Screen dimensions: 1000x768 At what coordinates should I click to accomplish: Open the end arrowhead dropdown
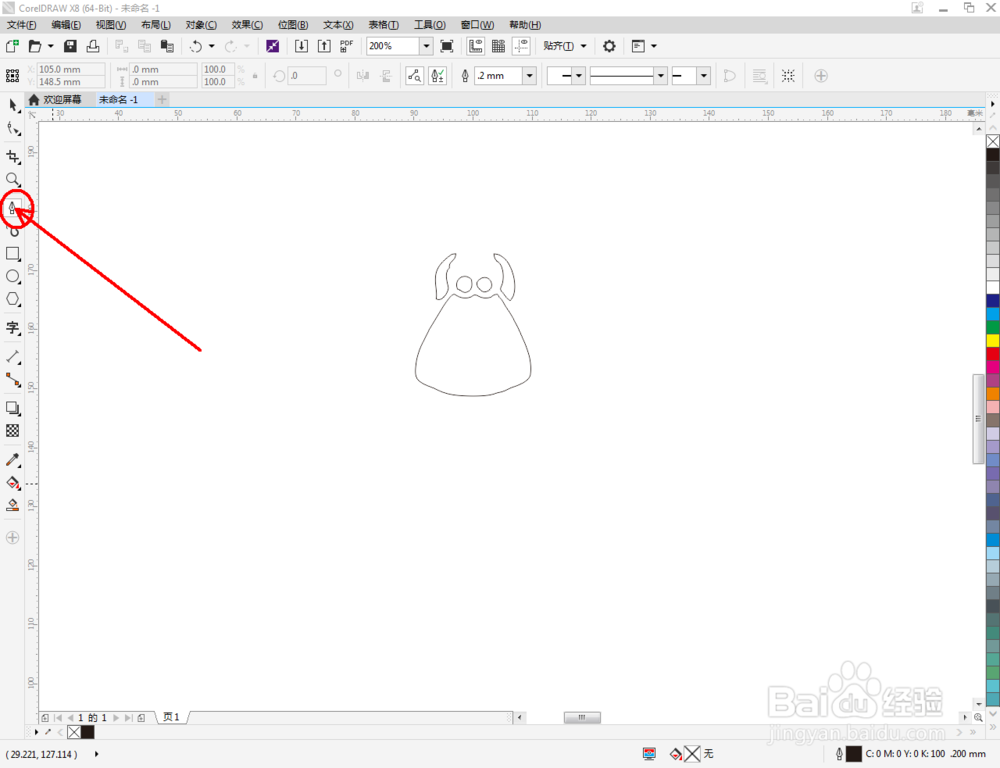pos(703,76)
